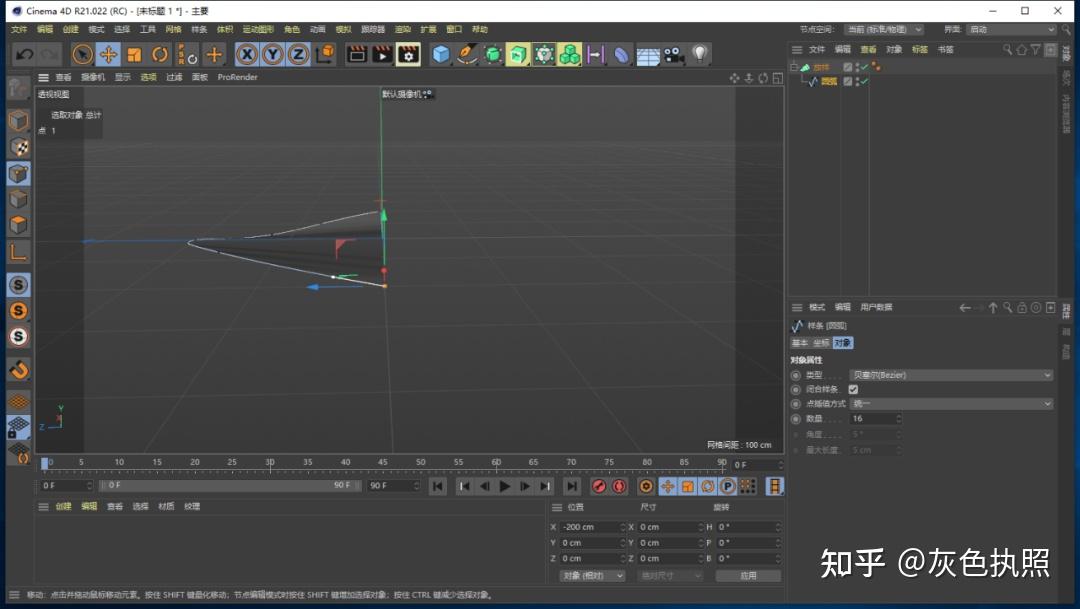Open the 运动图形 menu
1080x609 pixels.
pos(258,30)
